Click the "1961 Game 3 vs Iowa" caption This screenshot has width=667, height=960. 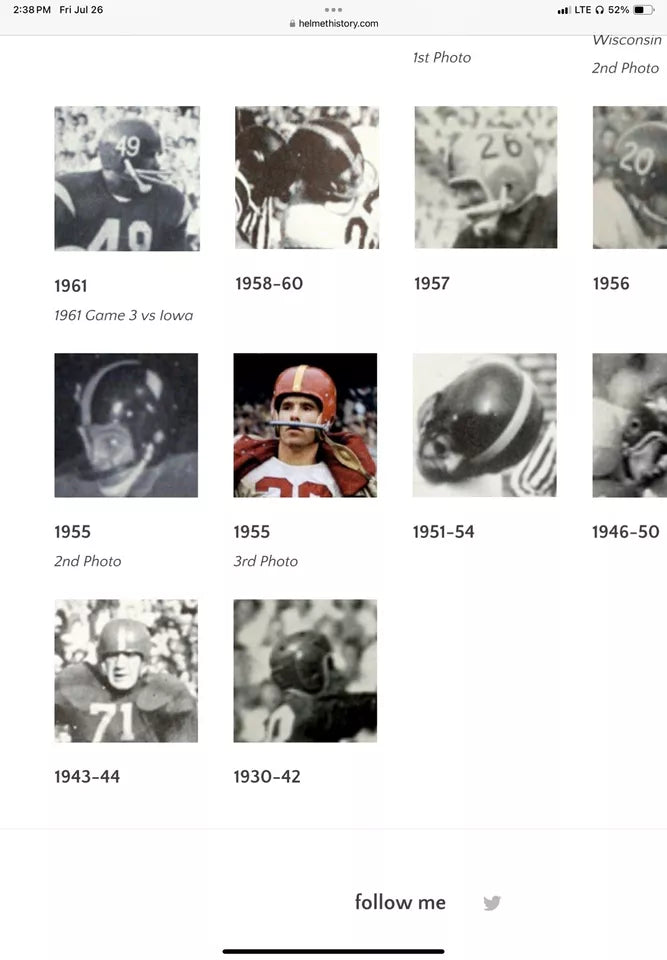click(x=124, y=315)
